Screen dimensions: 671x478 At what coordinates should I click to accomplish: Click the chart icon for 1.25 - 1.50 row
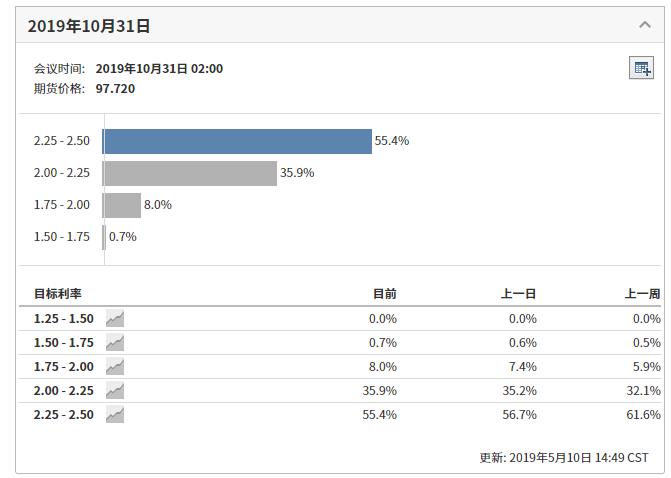tap(115, 319)
